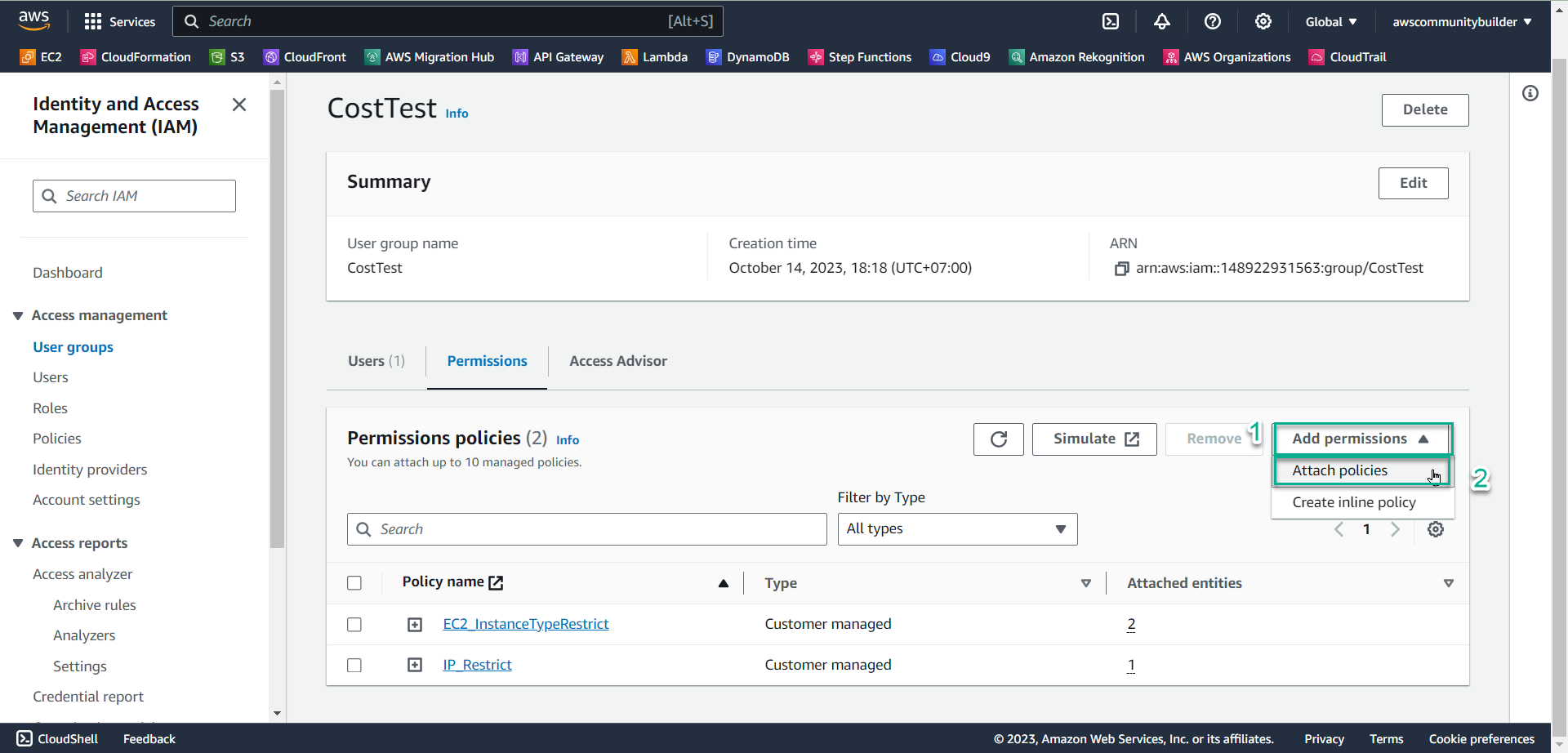Click the AWS logo home icon
Screen dimensions: 1568x753
(33, 20)
